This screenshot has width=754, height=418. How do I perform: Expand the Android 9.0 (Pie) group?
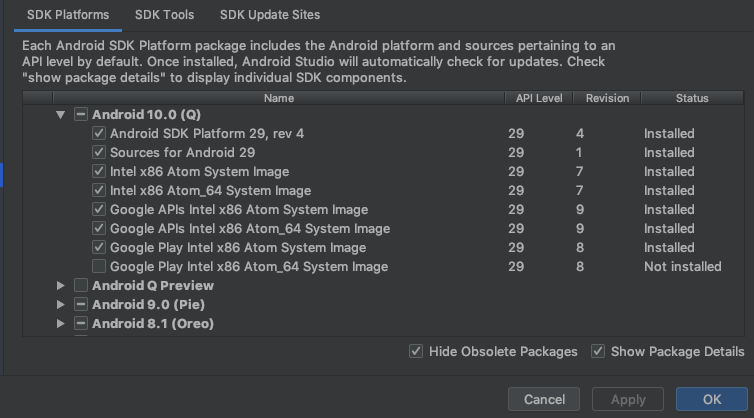61,305
